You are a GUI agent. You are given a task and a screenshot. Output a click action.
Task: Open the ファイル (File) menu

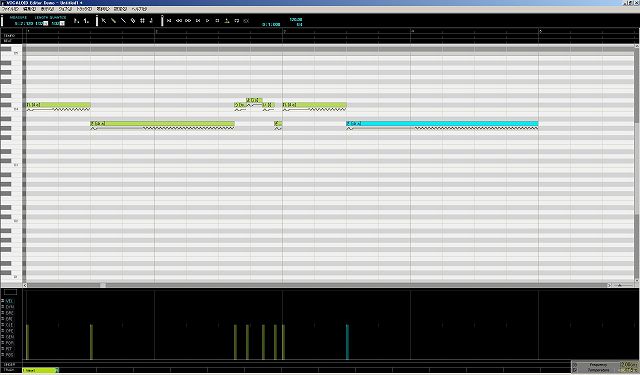coord(11,9)
